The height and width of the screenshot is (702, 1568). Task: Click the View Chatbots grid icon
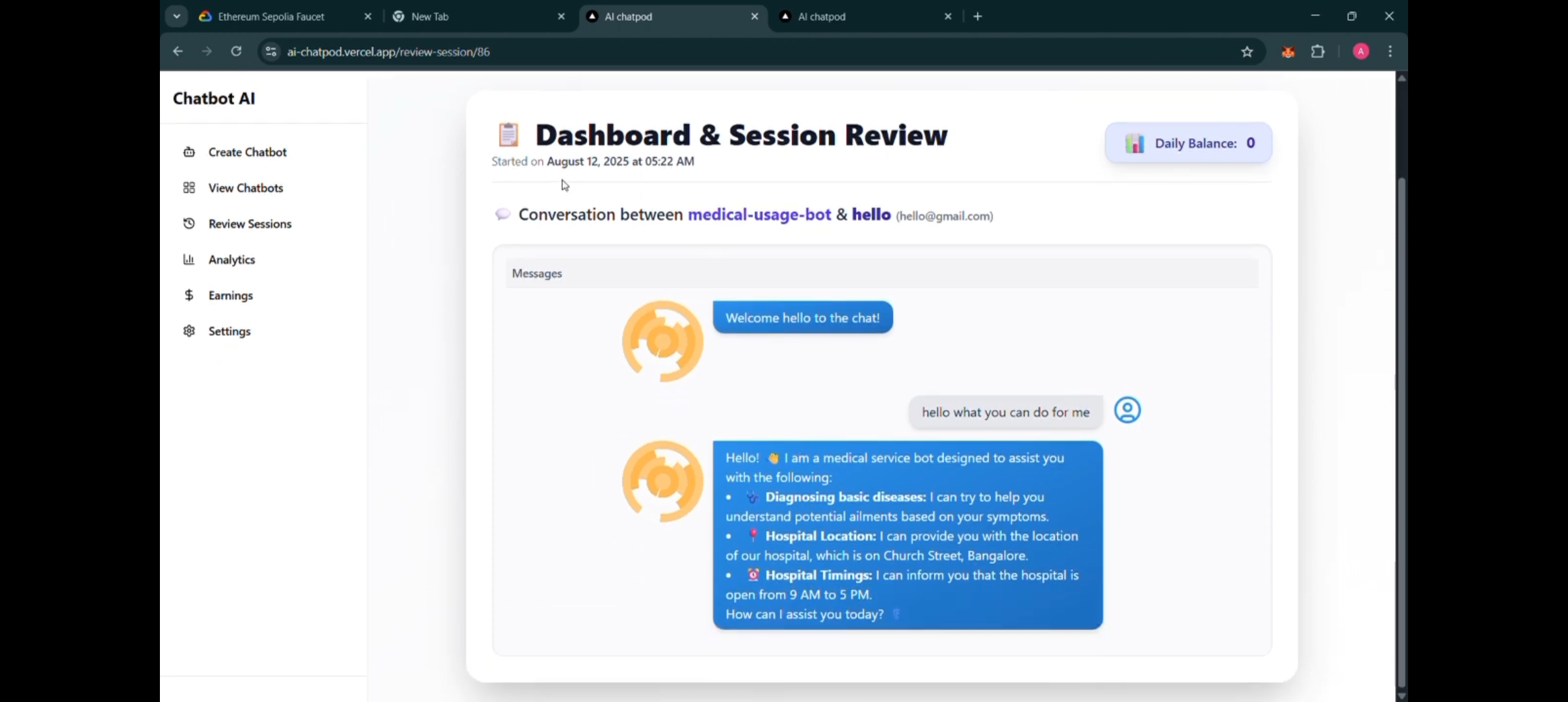pyautogui.click(x=189, y=188)
